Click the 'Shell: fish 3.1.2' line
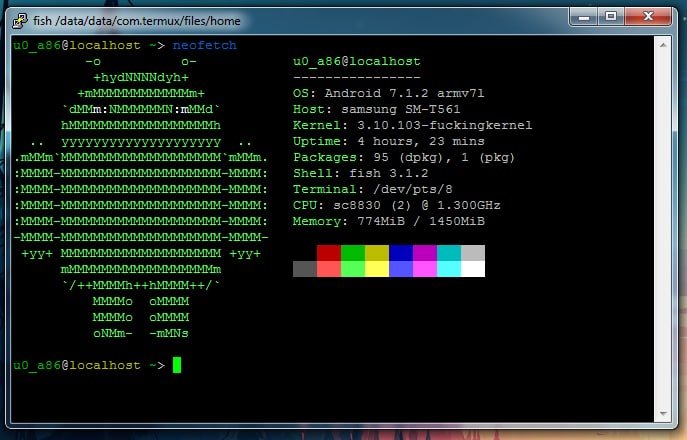Viewport: 687px width, 440px height. pyautogui.click(x=361, y=173)
